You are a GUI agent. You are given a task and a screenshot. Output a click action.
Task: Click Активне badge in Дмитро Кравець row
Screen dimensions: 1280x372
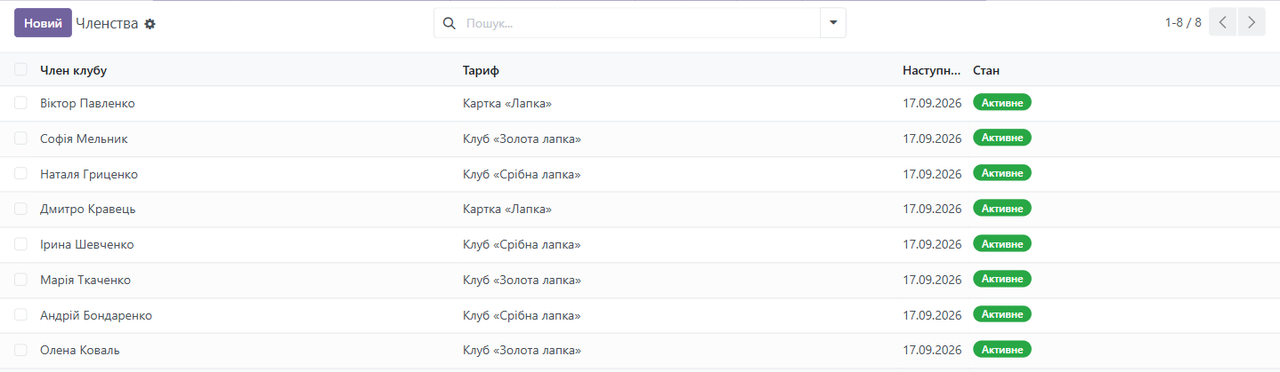[1002, 208]
